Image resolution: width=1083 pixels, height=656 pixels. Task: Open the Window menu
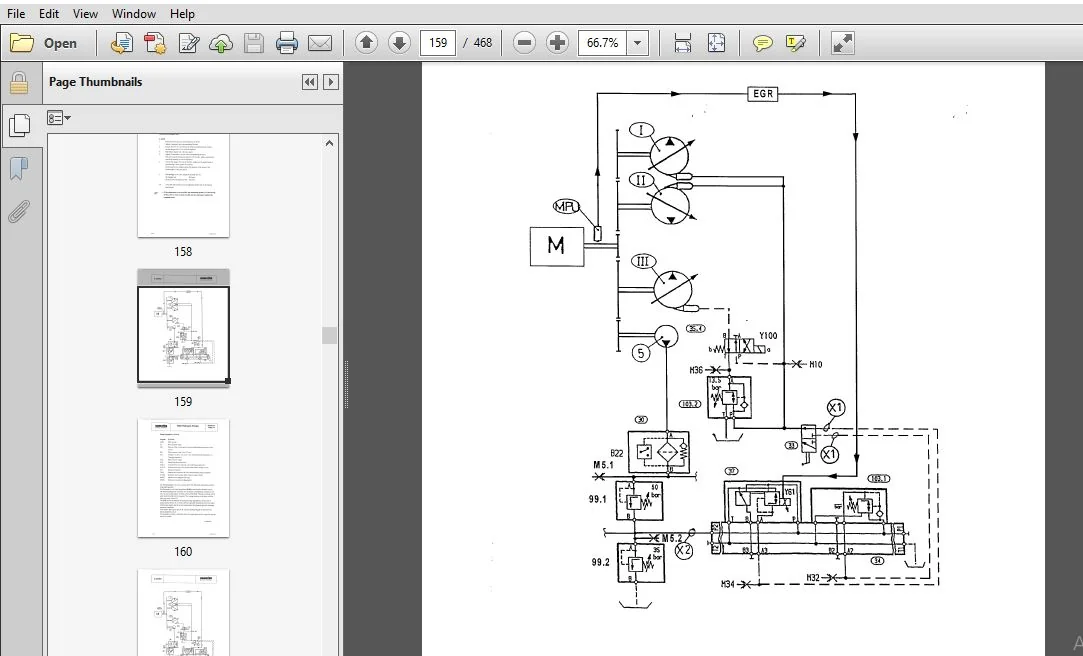tap(133, 13)
